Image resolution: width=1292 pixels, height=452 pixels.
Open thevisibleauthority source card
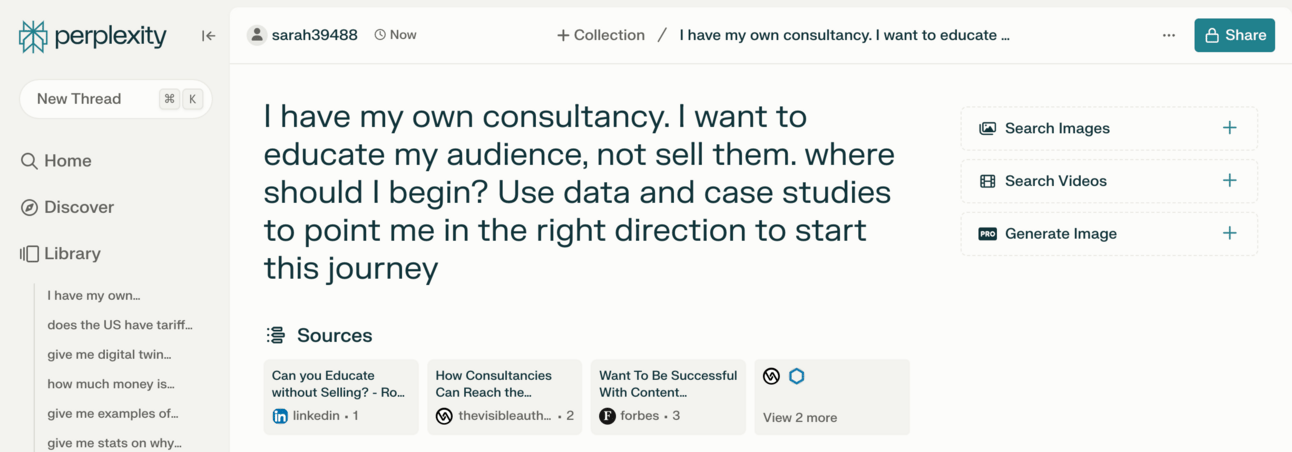[x=504, y=397]
